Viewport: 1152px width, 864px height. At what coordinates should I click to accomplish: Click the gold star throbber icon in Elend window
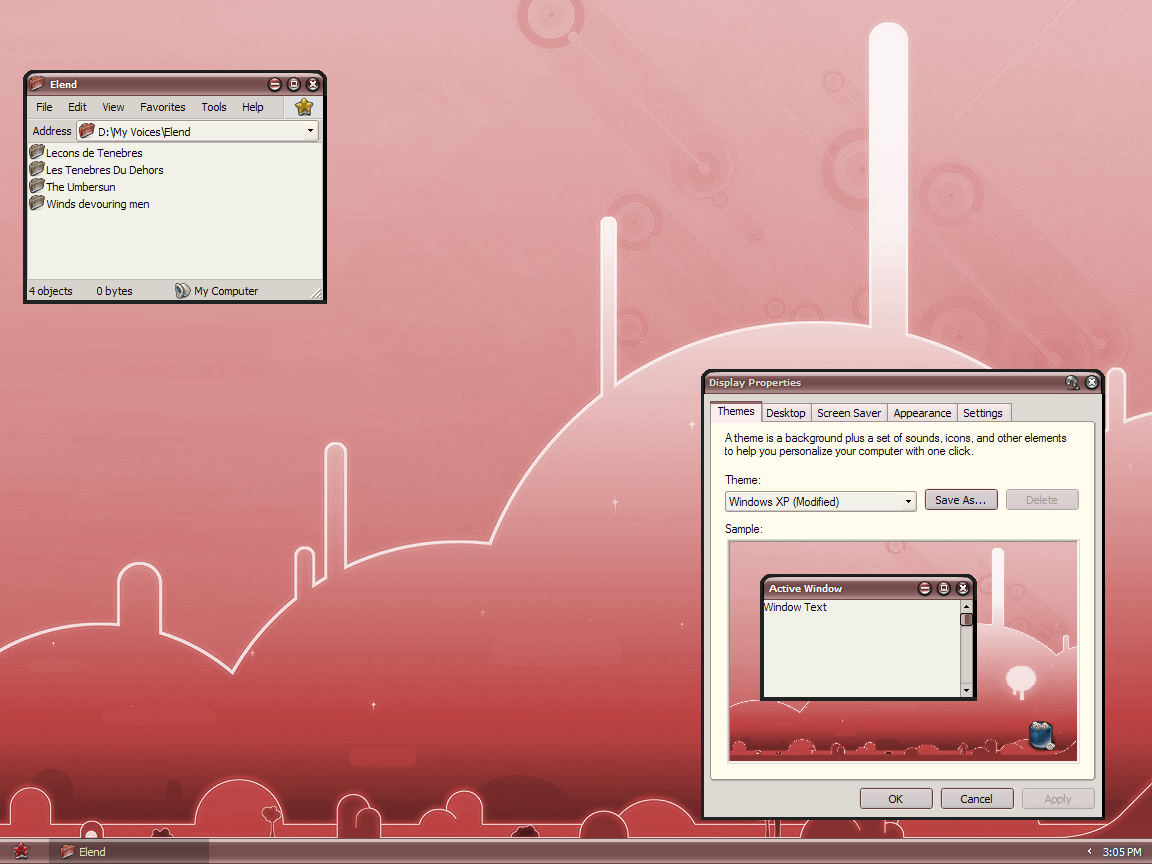pyautogui.click(x=304, y=107)
